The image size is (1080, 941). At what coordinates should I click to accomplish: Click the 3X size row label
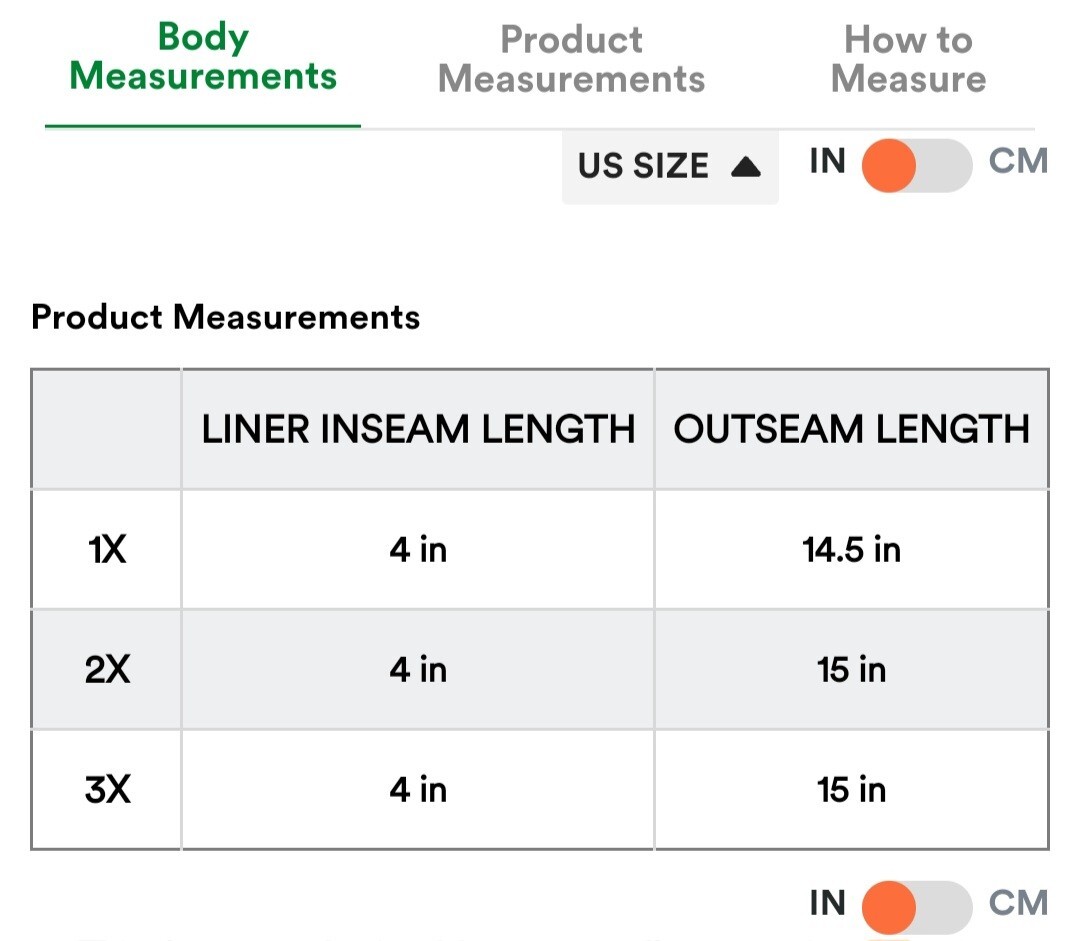click(107, 789)
